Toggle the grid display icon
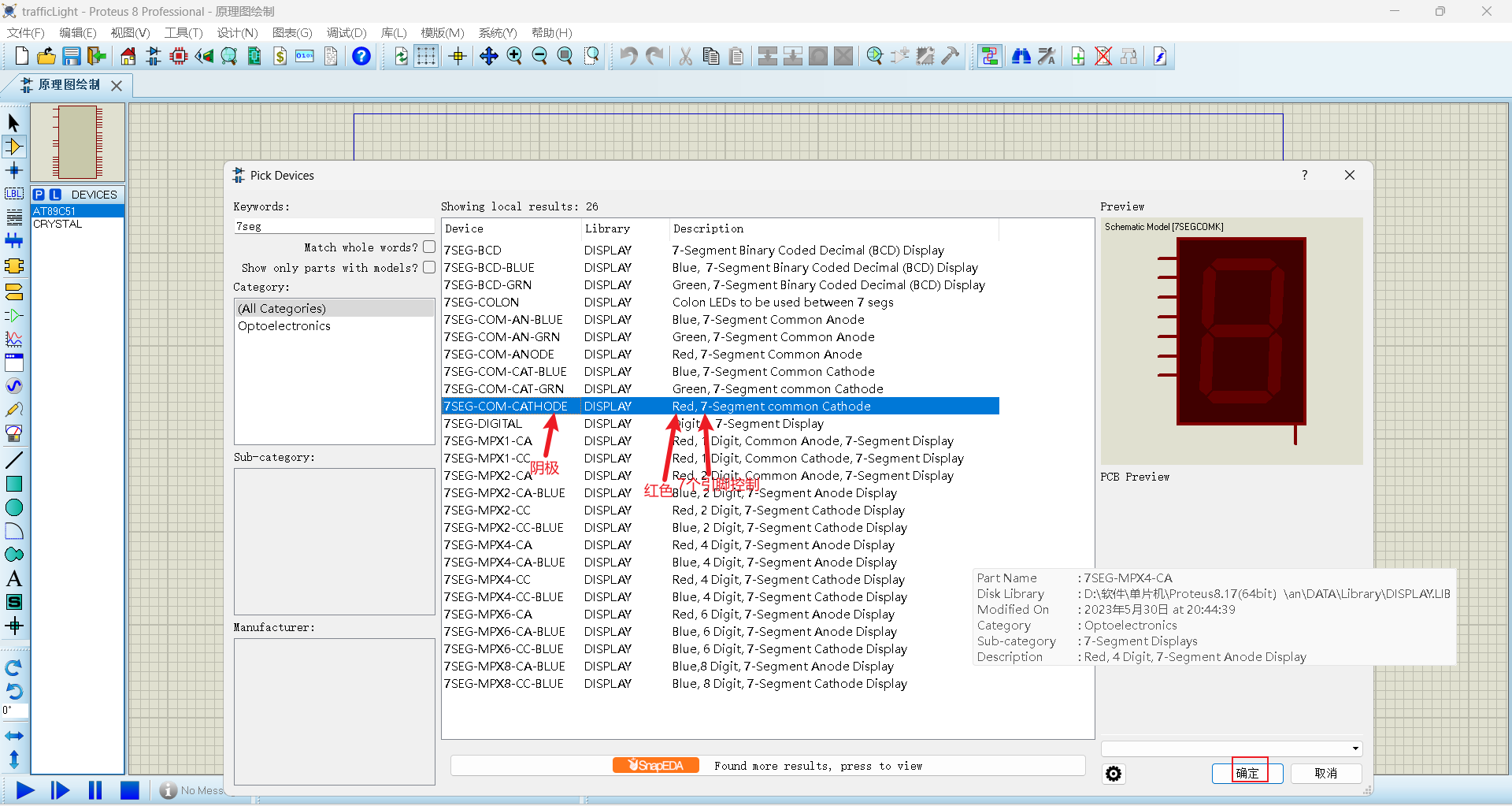The image size is (1512, 806). (x=426, y=56)
